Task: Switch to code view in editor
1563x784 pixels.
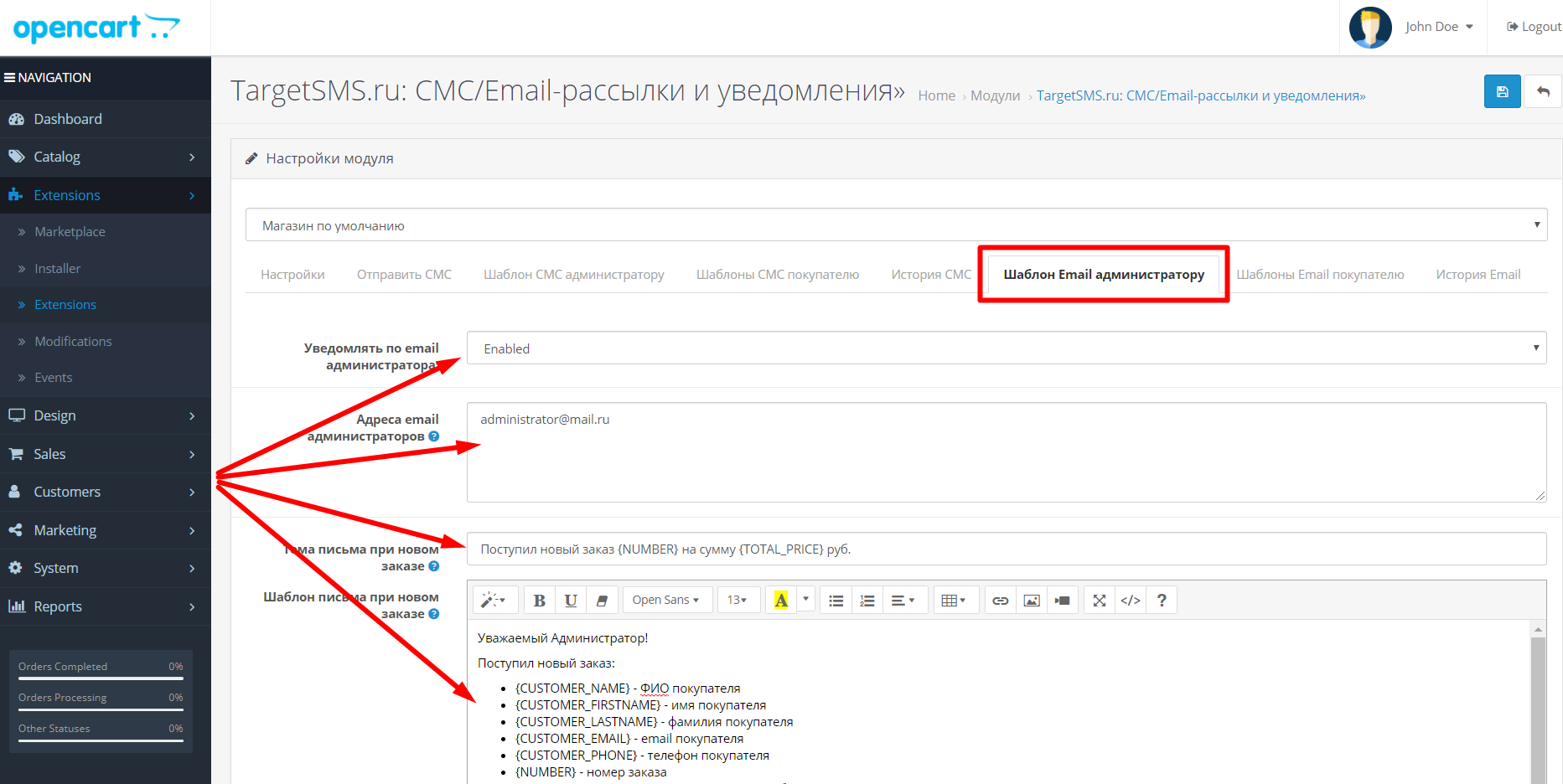Action: (1131, 600)
